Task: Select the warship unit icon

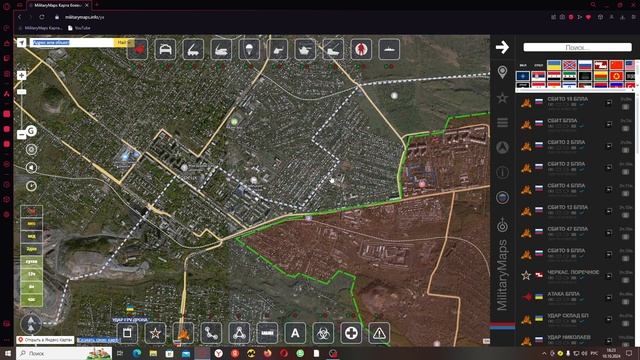Action: tap(389, 49)
